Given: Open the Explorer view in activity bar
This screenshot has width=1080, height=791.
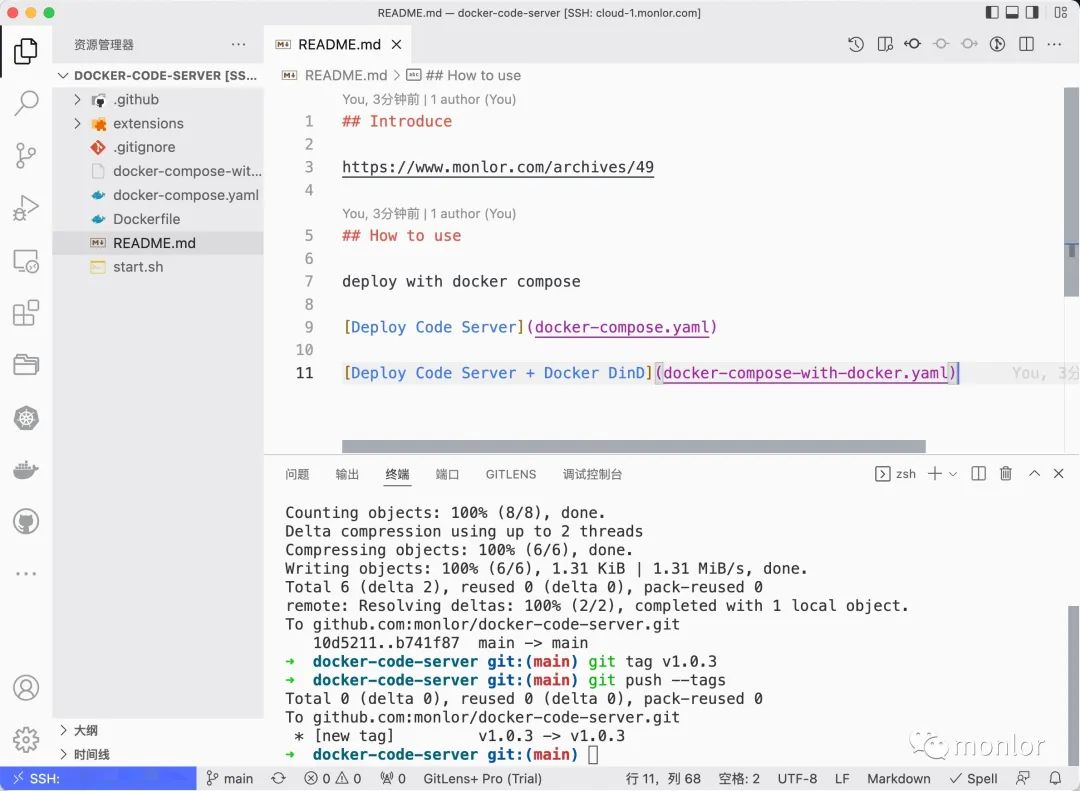Looking at the screenshot, I should [x=25, y=51].
